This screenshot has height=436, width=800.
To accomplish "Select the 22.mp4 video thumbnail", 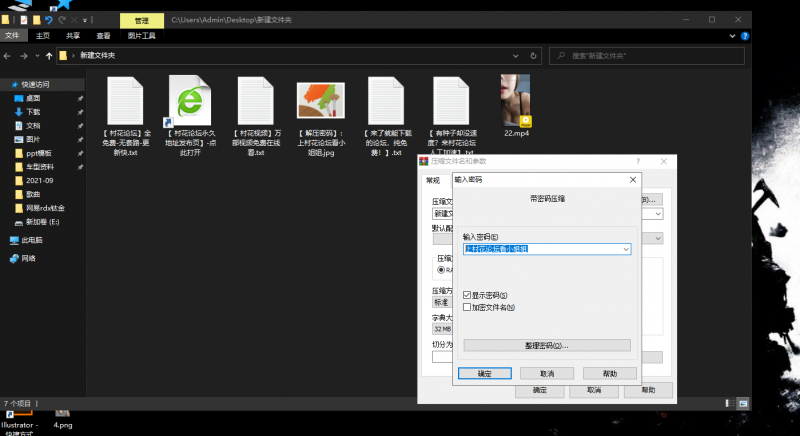I will click(517, 101).
